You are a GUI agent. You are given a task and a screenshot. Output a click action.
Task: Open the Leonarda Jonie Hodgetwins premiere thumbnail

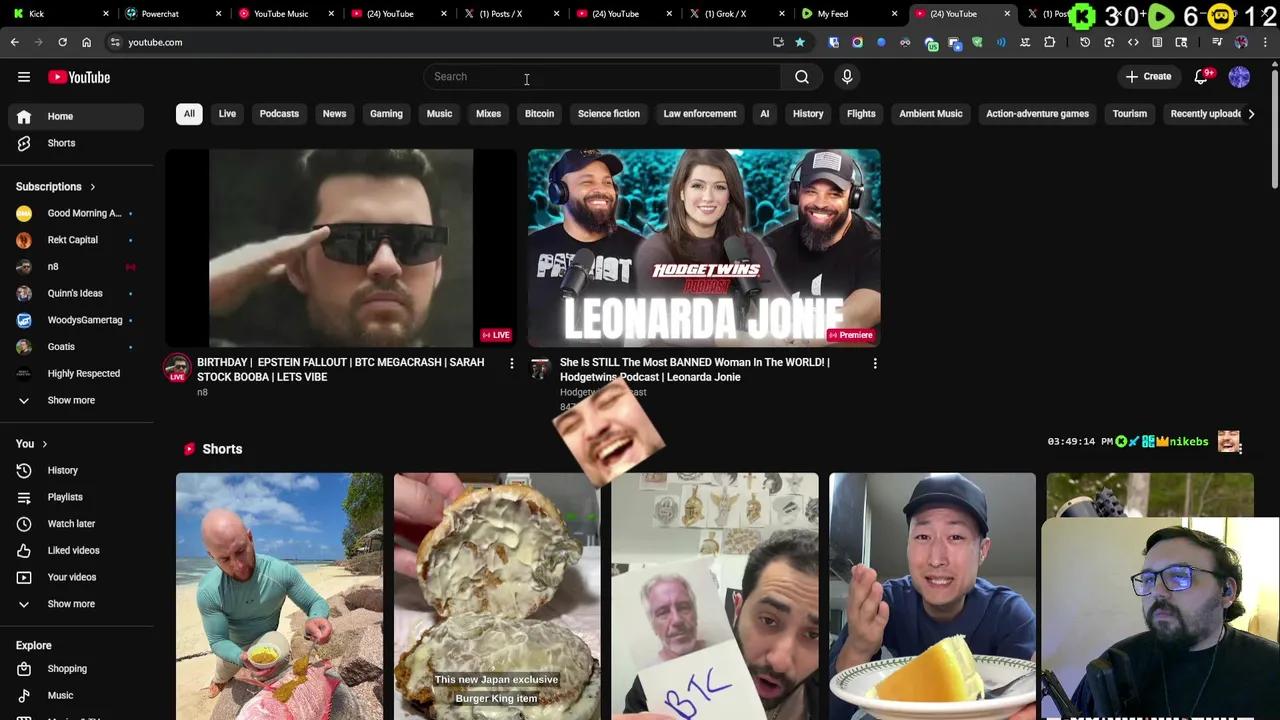704,248
